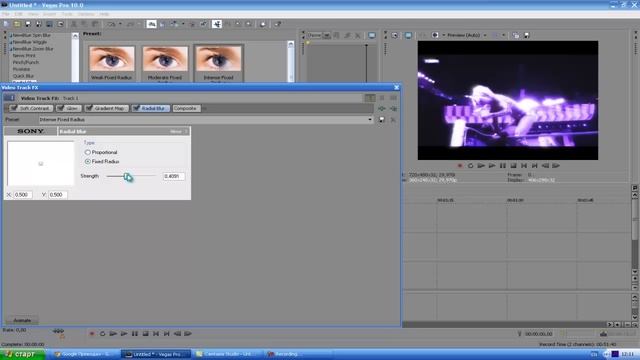Open project Properties icon in toolbar
Viewport: 640px width, 360px height.
point(60,24)
